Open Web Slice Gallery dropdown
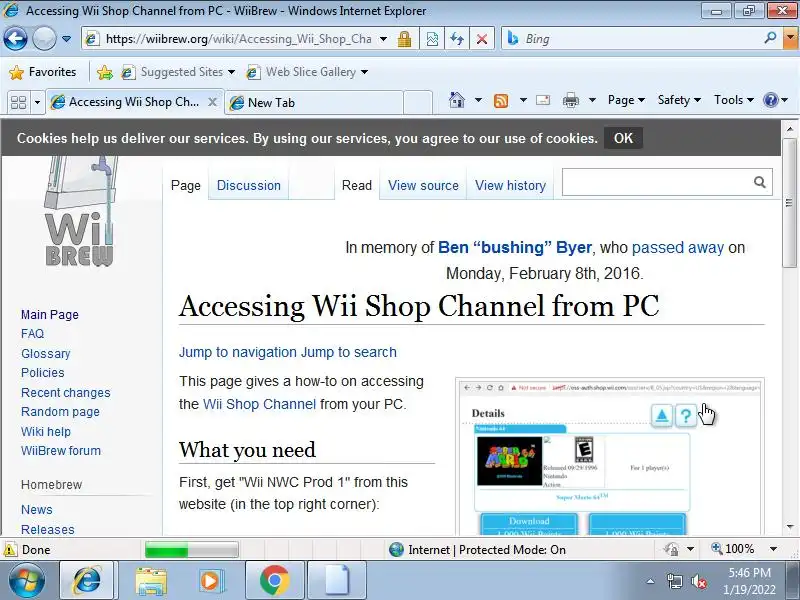 (x=307, y=72)
